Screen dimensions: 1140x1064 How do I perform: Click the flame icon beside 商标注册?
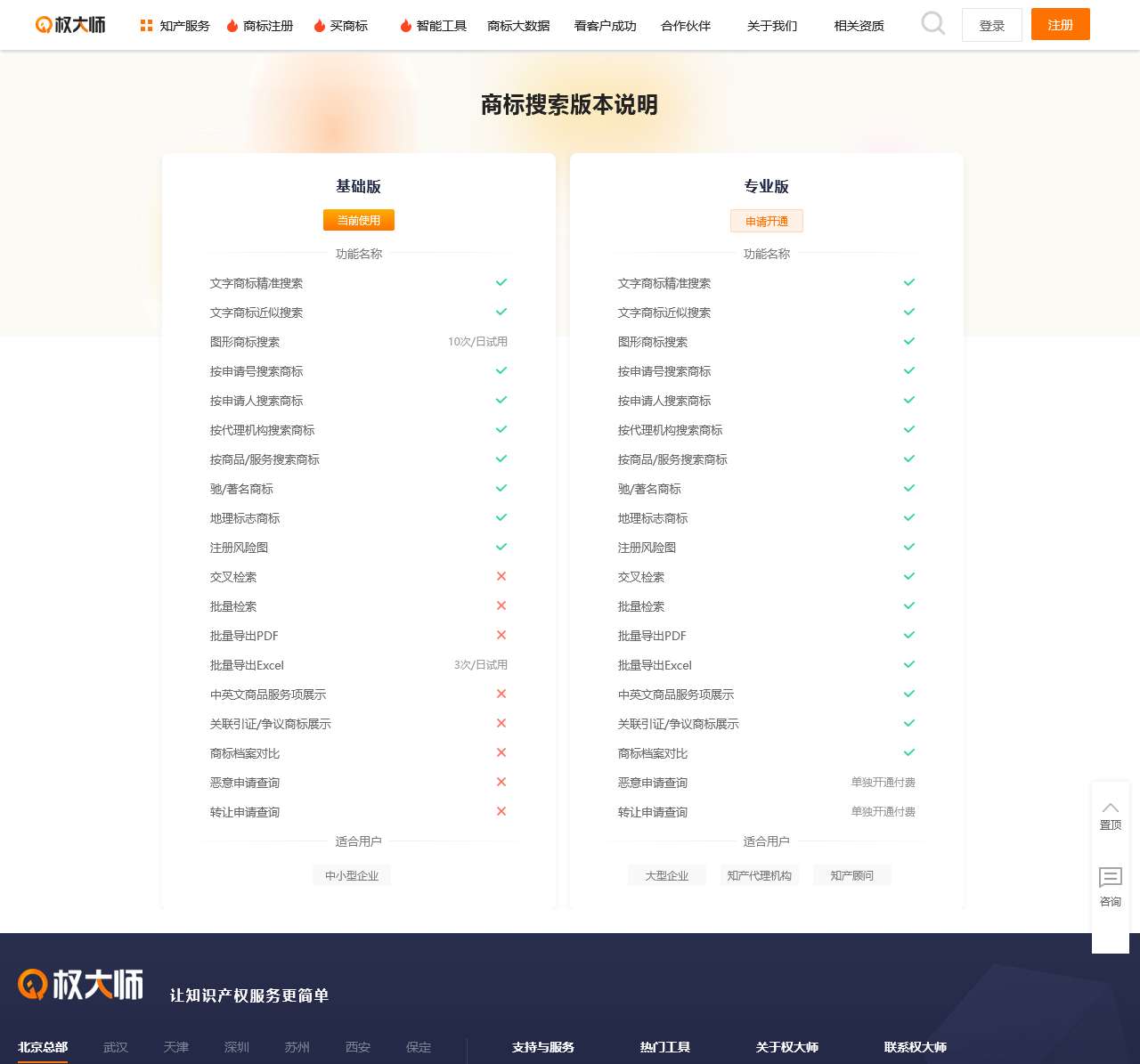[x=232, y=26]
